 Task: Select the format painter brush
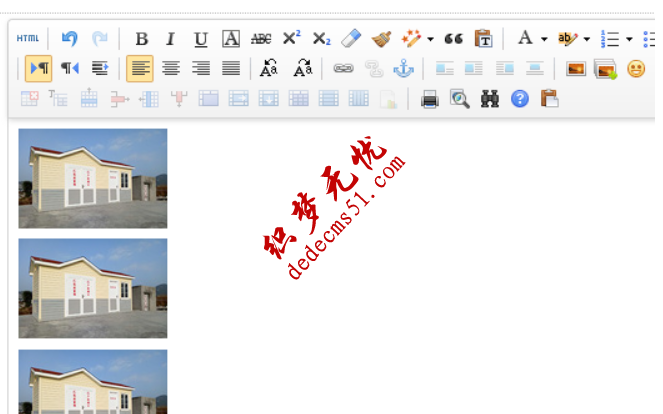click(x=381, y=39)
